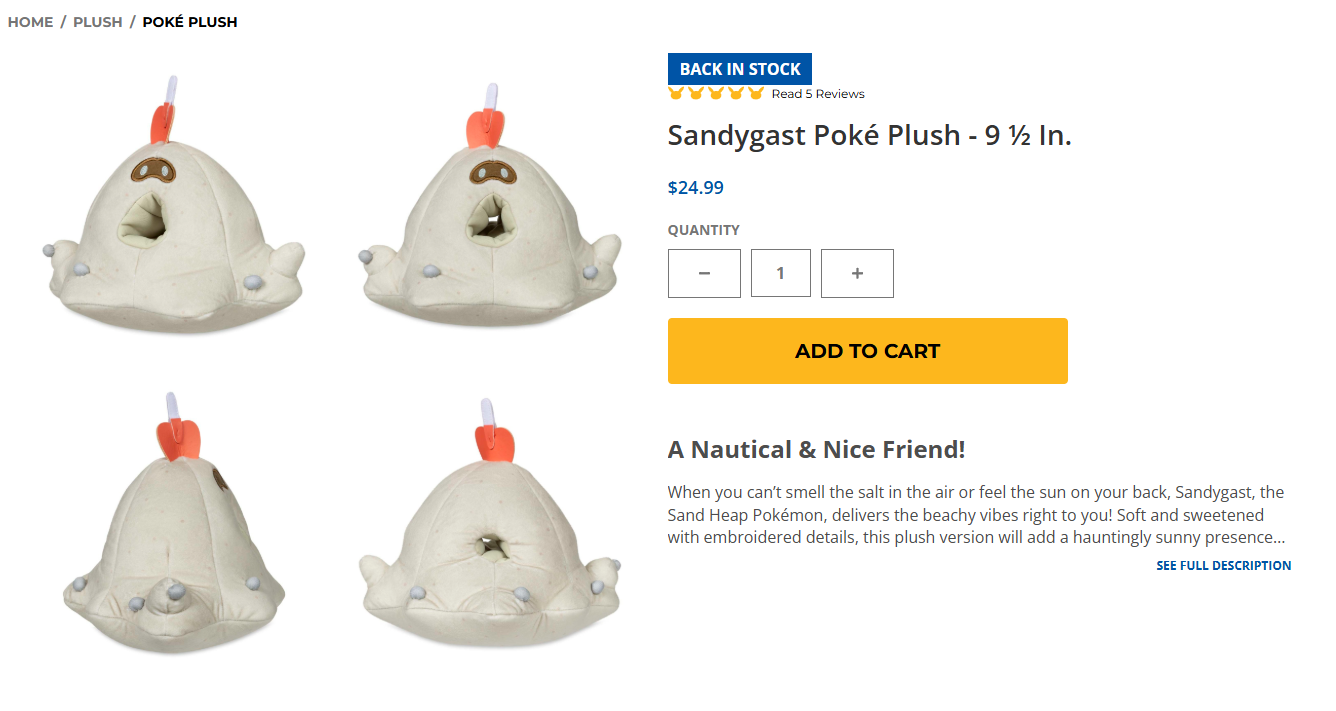1336x711 pixels.
Task: Click the fourth Pikachu rating star
Action: (736, 94)
